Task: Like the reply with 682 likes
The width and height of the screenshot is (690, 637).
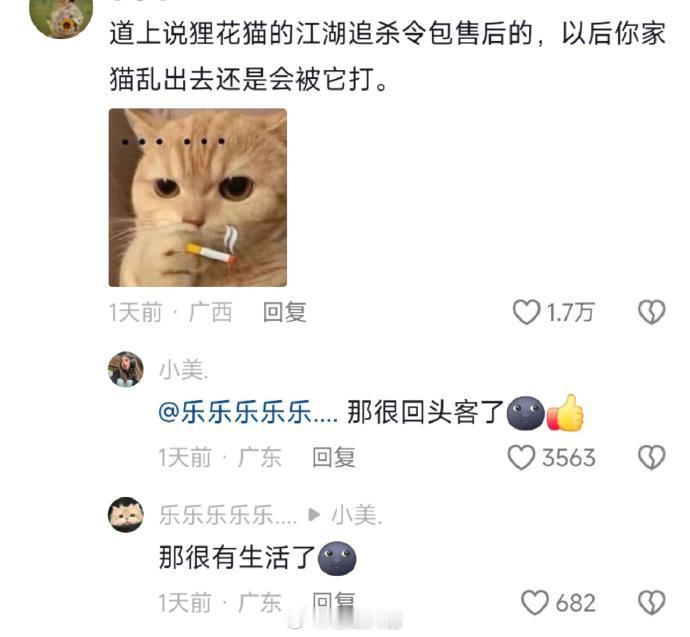Action: 535,603
